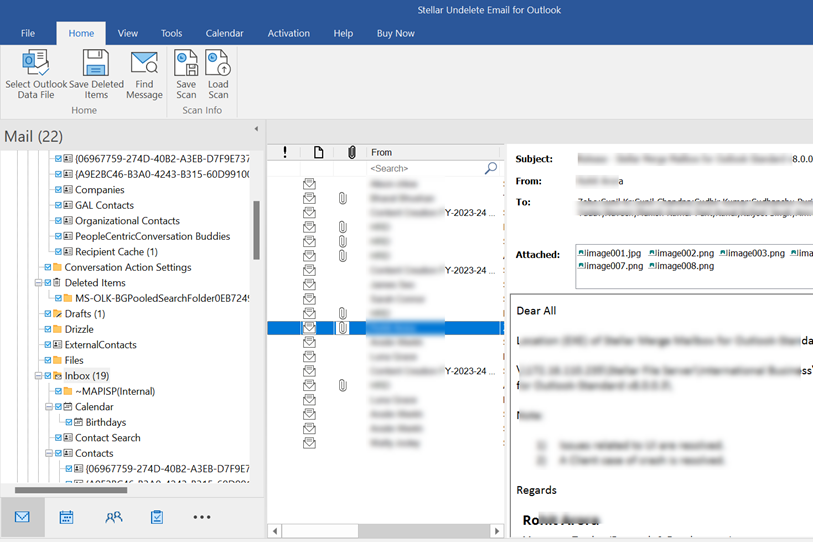Select the MS-OLK-BGPooledSearchFolder item
The width and height of the screenshot is (813, 542).
tap(162, 298)
